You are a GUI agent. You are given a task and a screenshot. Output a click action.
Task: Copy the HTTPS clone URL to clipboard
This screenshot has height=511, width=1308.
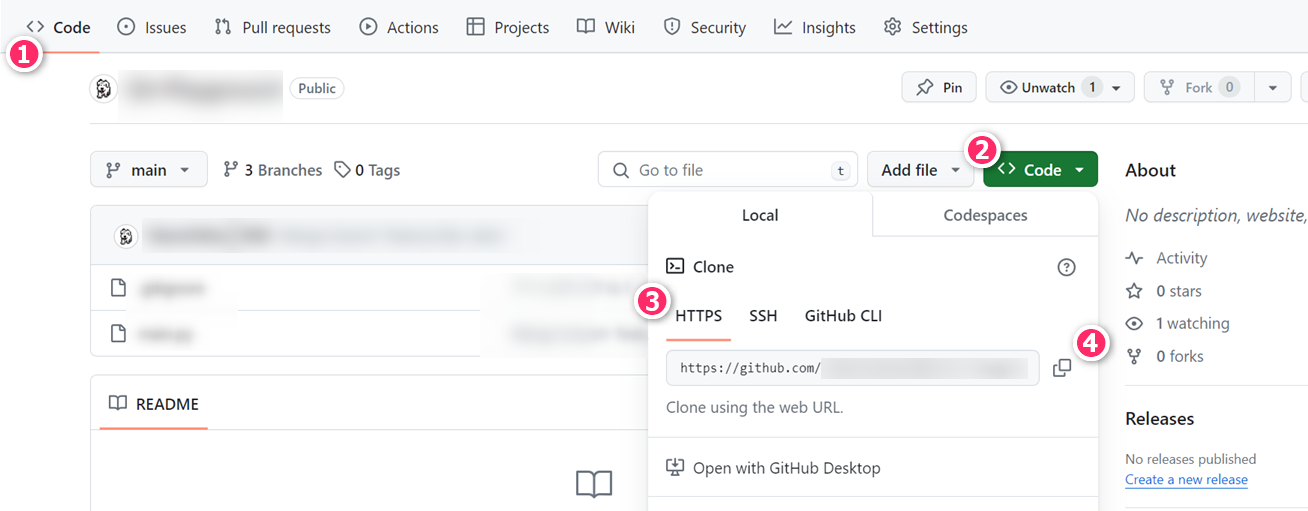(1061, 368)
